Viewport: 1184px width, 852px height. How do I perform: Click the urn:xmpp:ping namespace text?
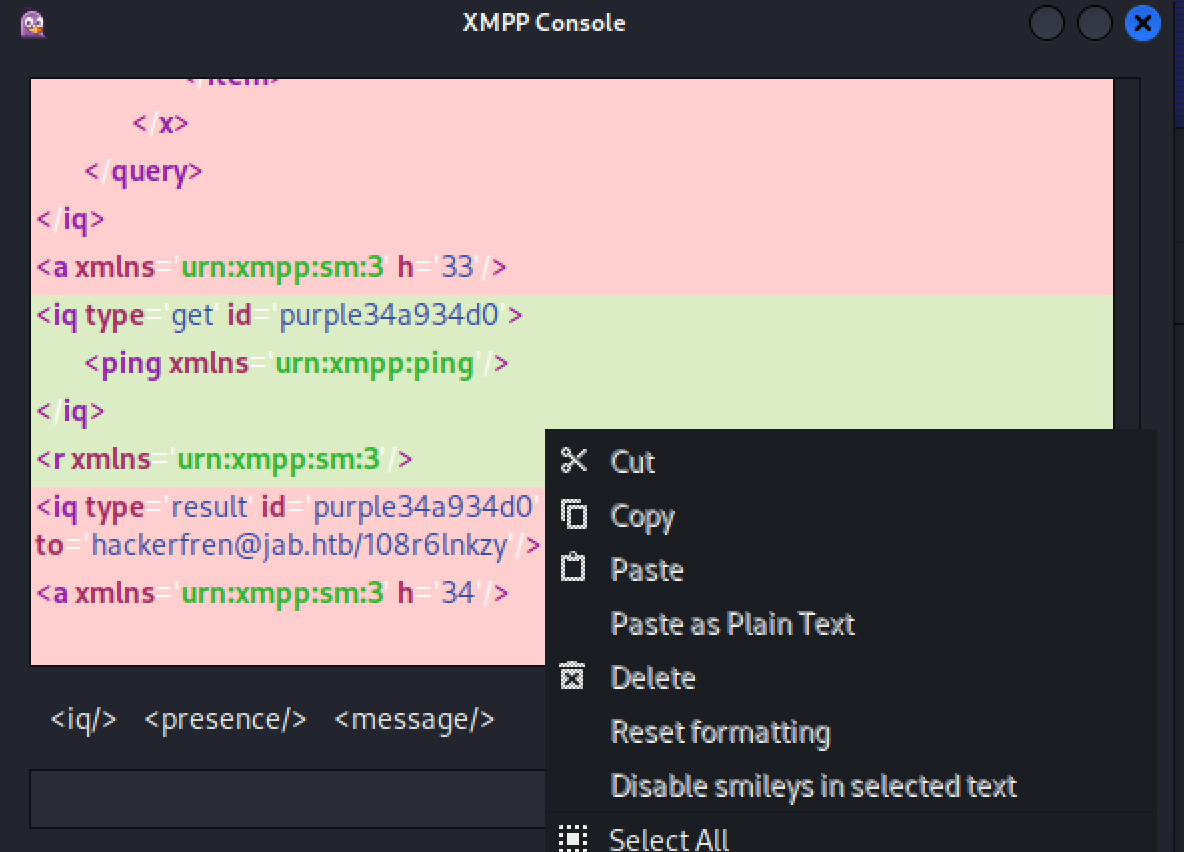coord(375,363)
